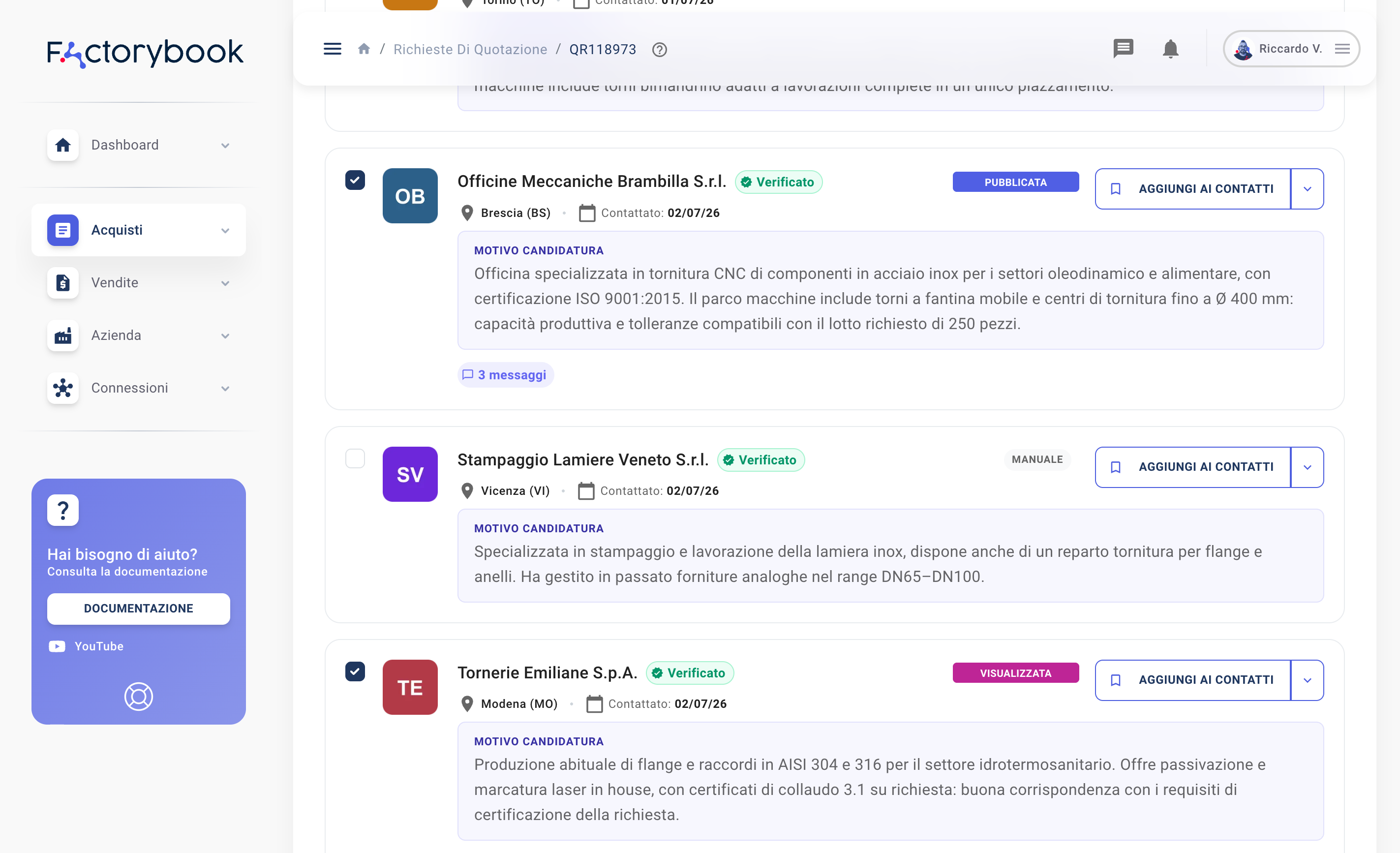Open the notifications bell

1170,49
